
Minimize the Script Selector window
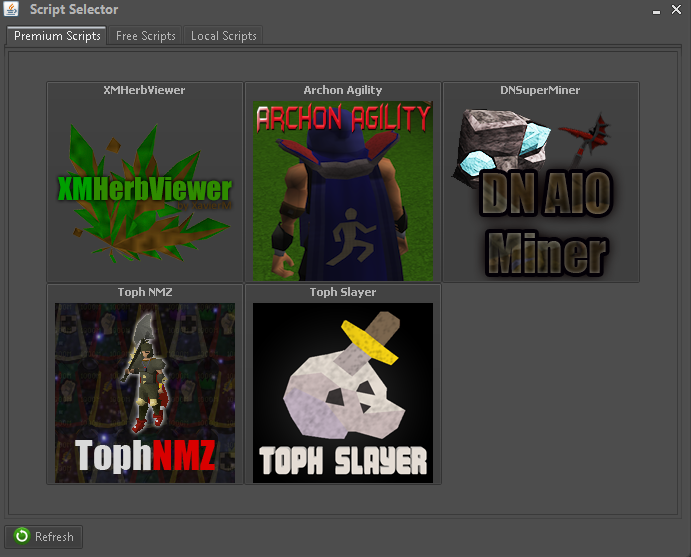pyautogui.click(x=656, y=10)
